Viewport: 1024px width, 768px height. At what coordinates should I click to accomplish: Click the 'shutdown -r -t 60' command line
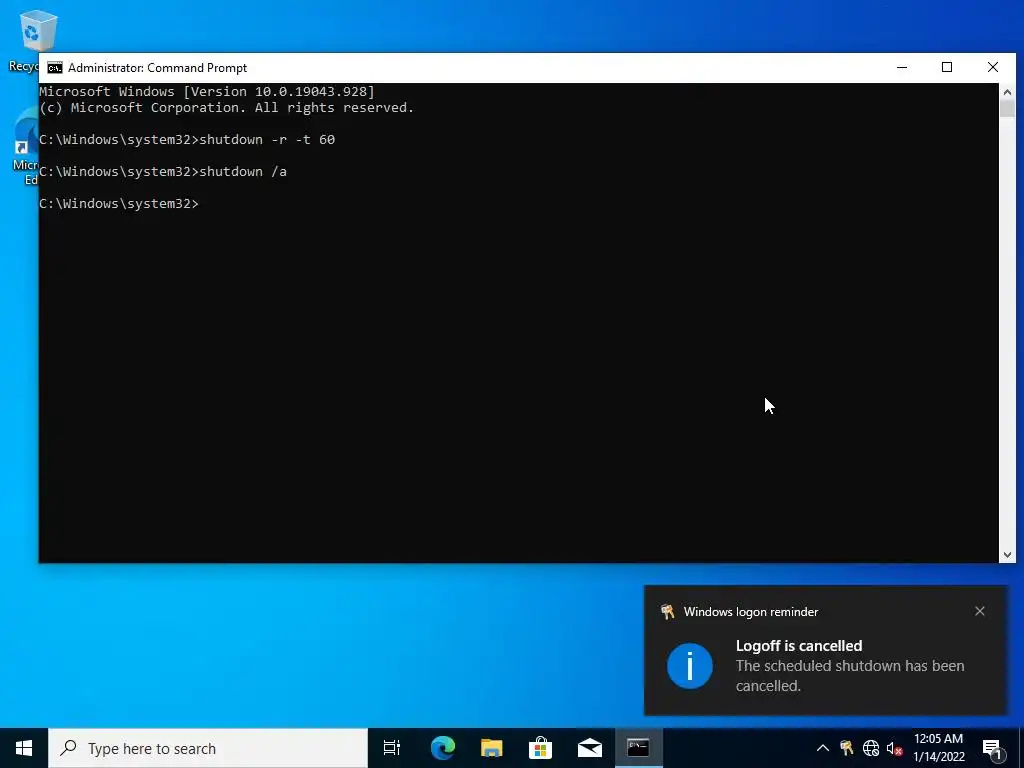coord(187,140)
